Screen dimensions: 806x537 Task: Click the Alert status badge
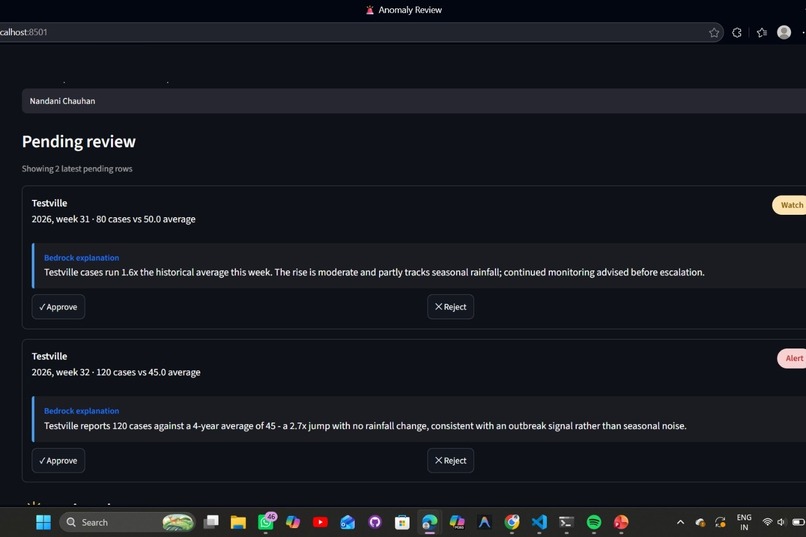(x=793, y=358)
